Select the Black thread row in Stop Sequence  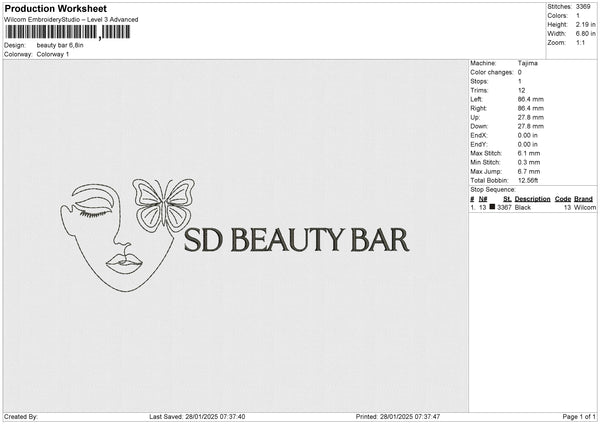point(532,207)
